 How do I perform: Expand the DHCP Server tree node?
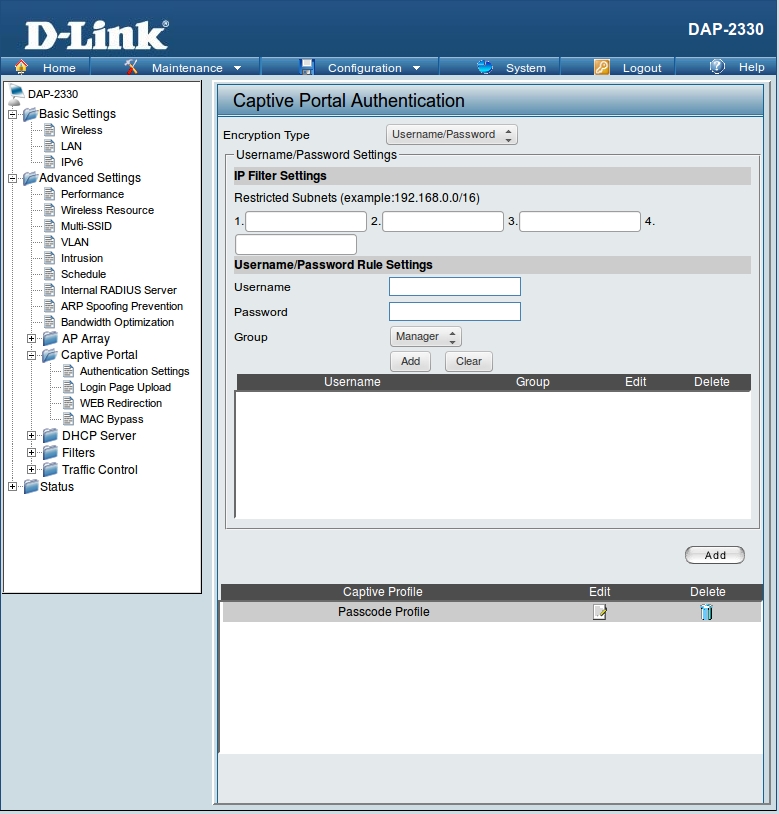(x=32, y=436)
